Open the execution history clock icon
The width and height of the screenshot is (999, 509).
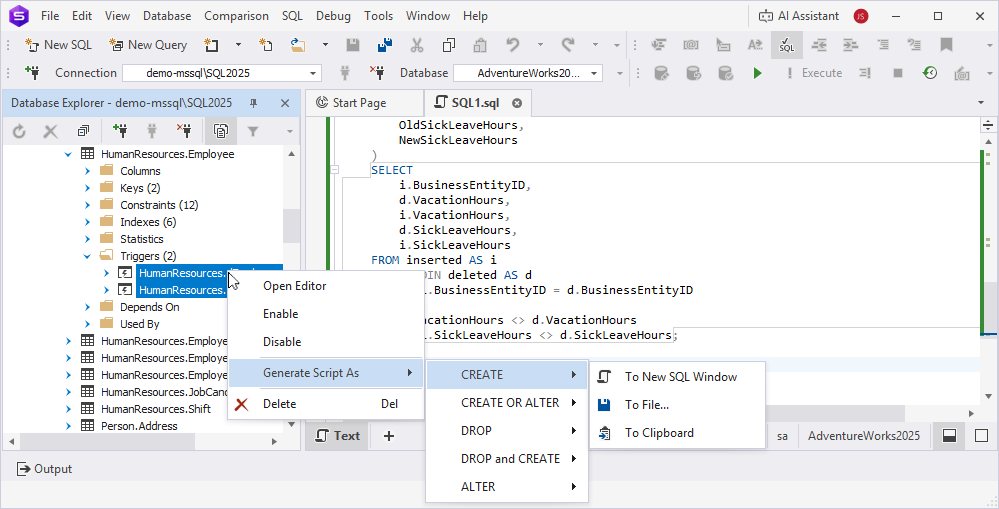point(930,73)
